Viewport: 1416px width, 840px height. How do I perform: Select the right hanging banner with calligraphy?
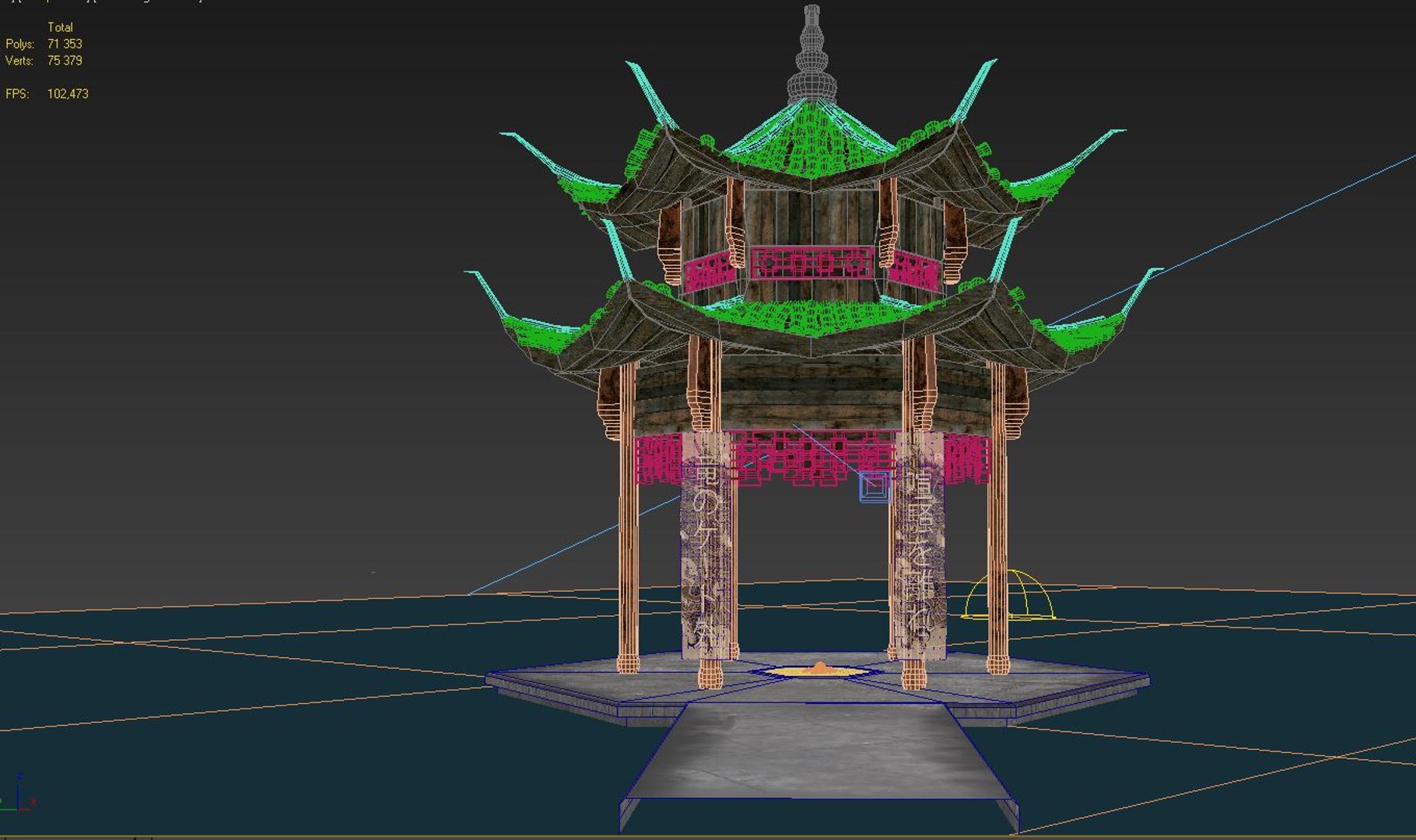click(920, 545)
